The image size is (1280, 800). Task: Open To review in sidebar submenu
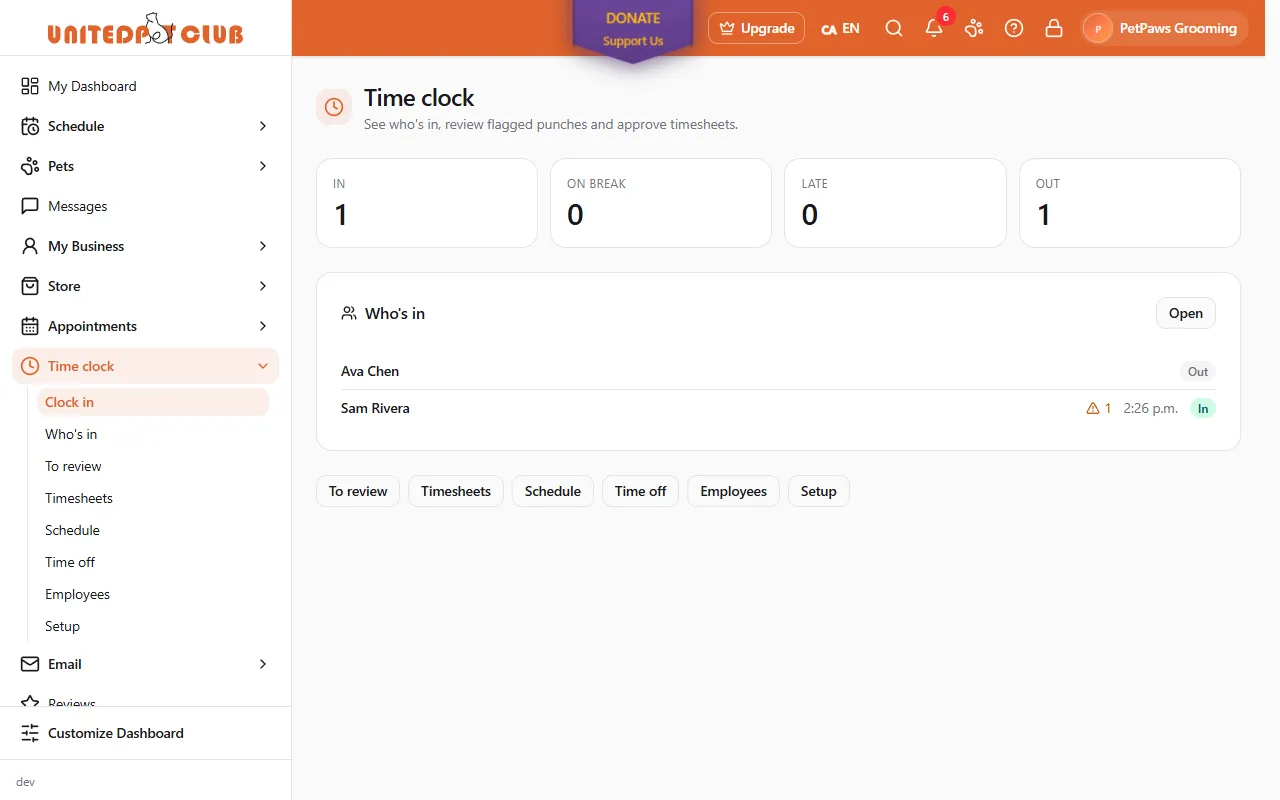coord(153,466)
